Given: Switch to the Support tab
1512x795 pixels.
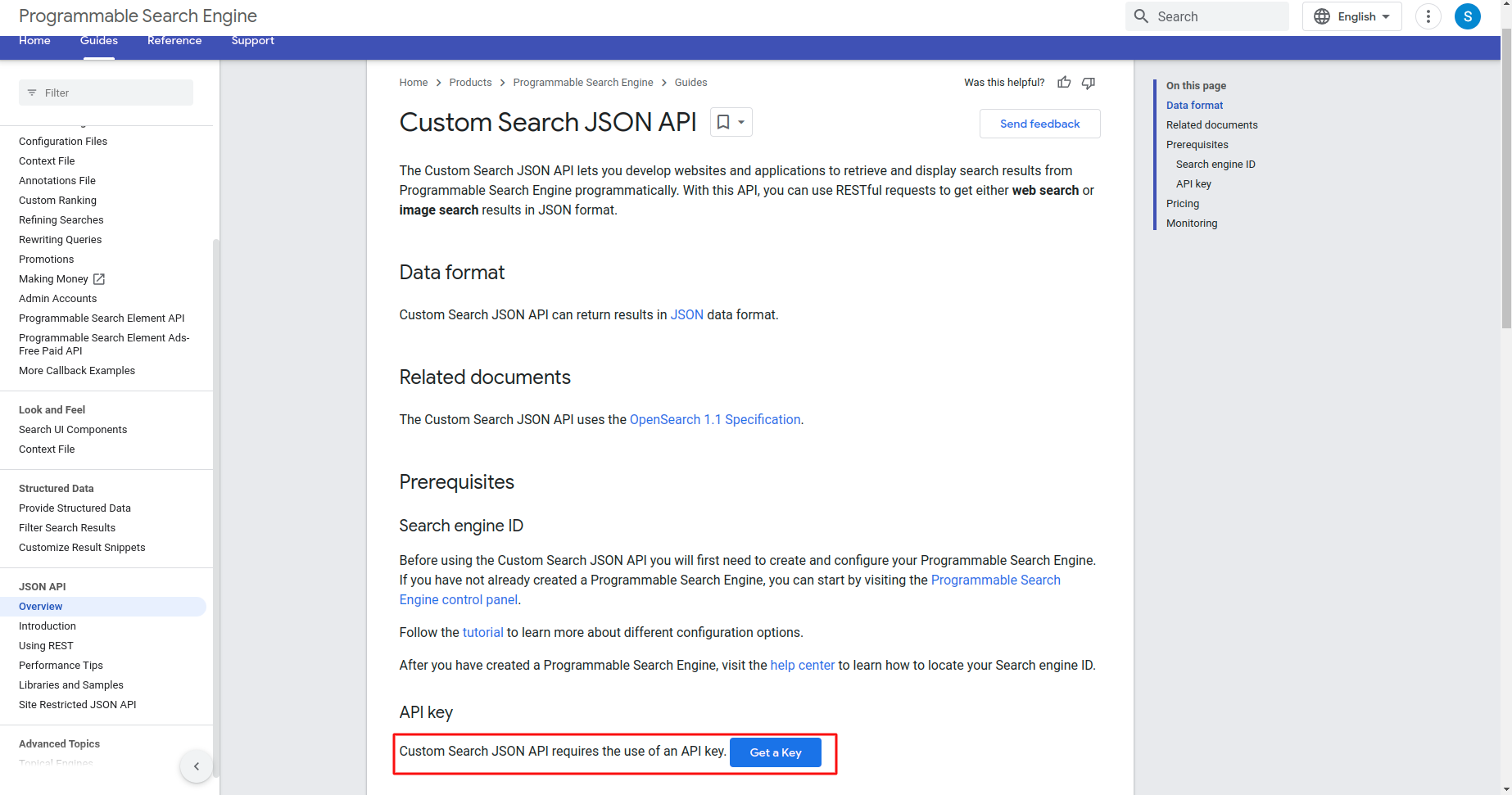Looking at the screenshot, I should point(252,41).
